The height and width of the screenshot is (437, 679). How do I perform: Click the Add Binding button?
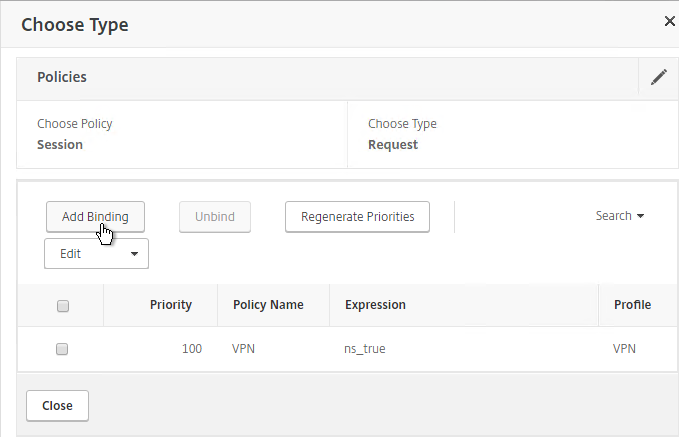[x=95, y=217]
